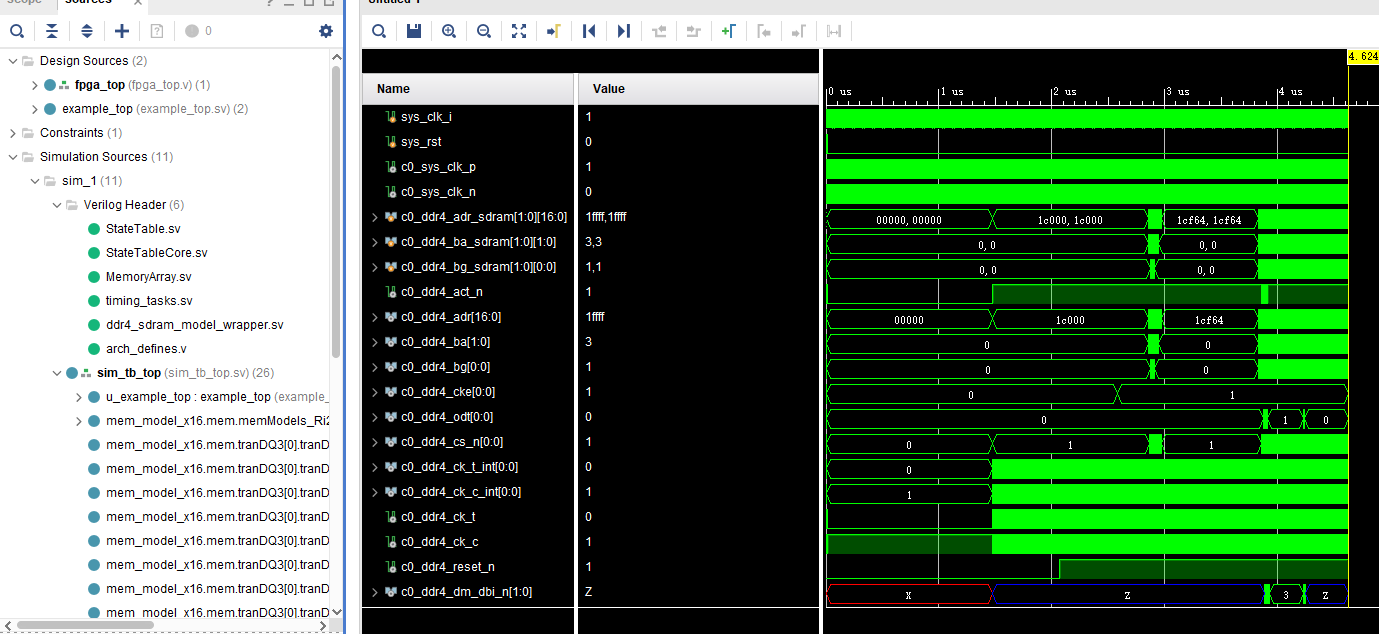Expand the u_example_top instance node

[x=79, y=397]
